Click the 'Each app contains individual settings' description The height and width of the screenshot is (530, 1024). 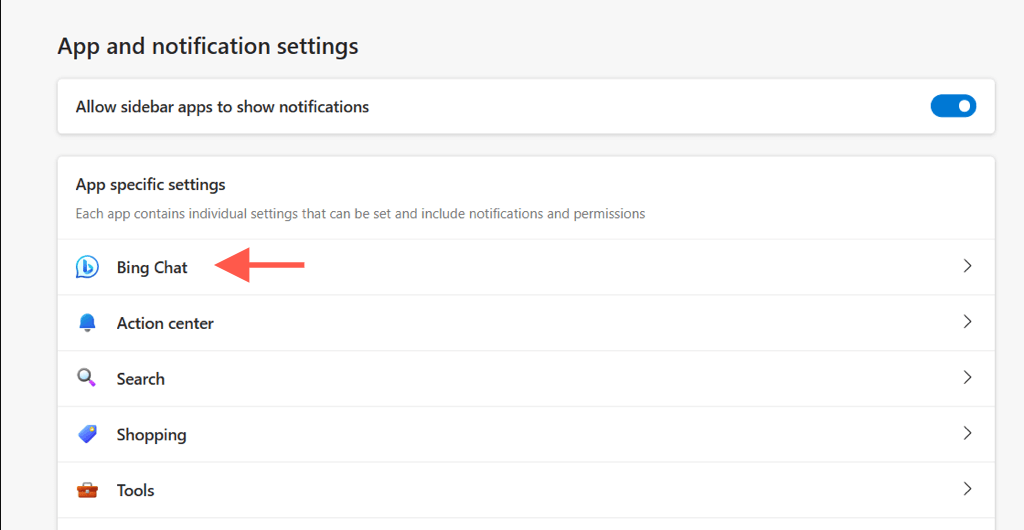tap(360, 213)
